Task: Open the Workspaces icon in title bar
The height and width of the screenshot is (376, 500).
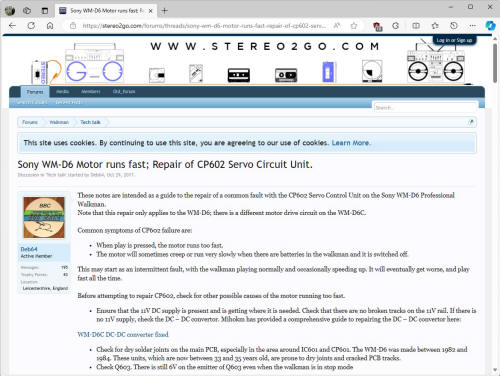Action: tap(27, 11)
